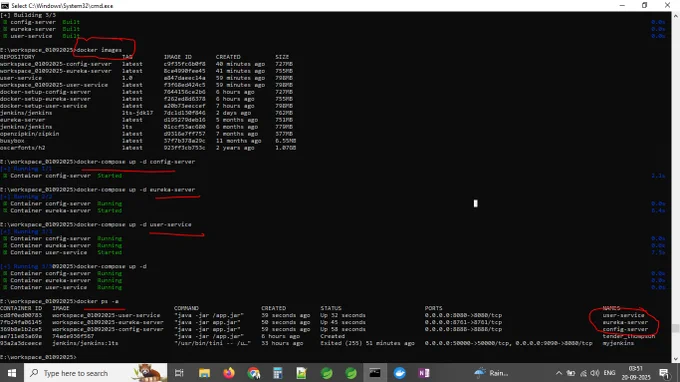680x382 pixels.
Task: Click 'workspace_01092025-config-server' in the images list
Action: [x=56, y=64]
